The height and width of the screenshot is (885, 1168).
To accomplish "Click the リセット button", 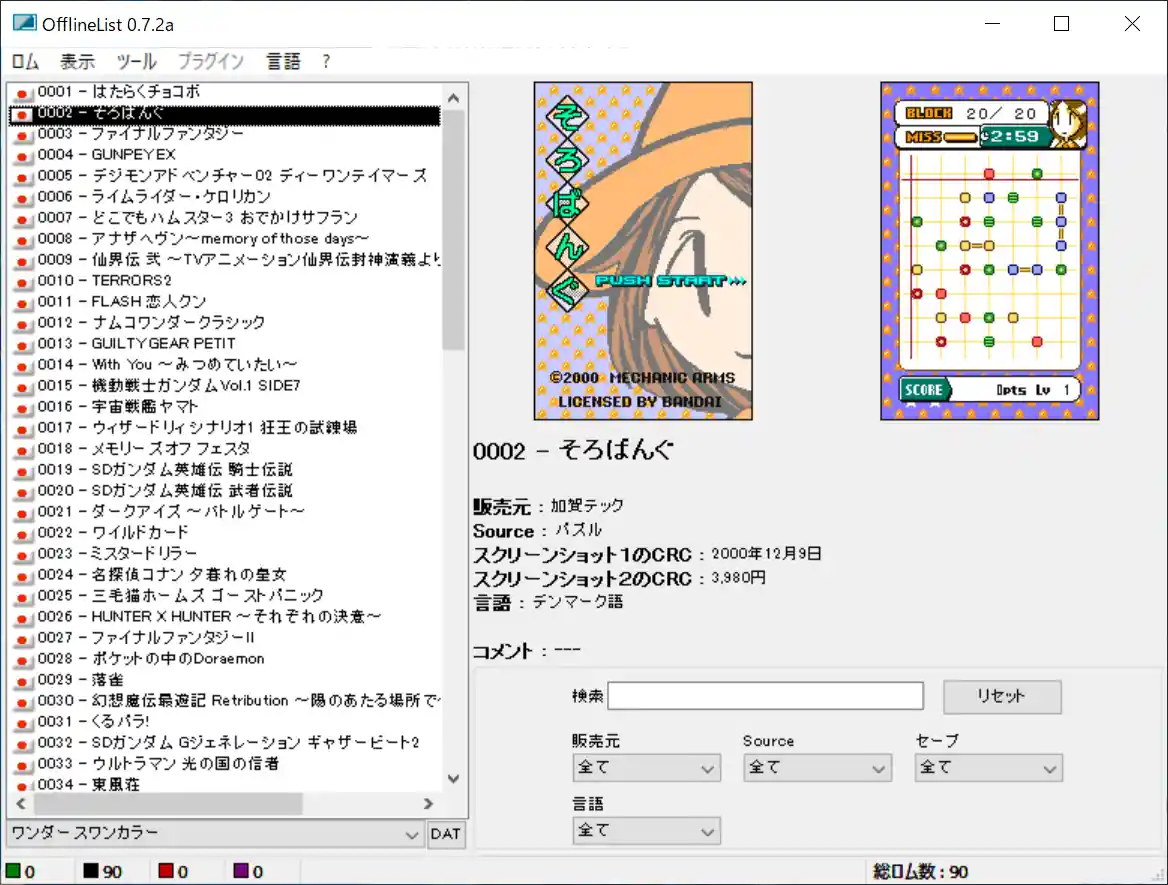I will [x=1002, y=697].
